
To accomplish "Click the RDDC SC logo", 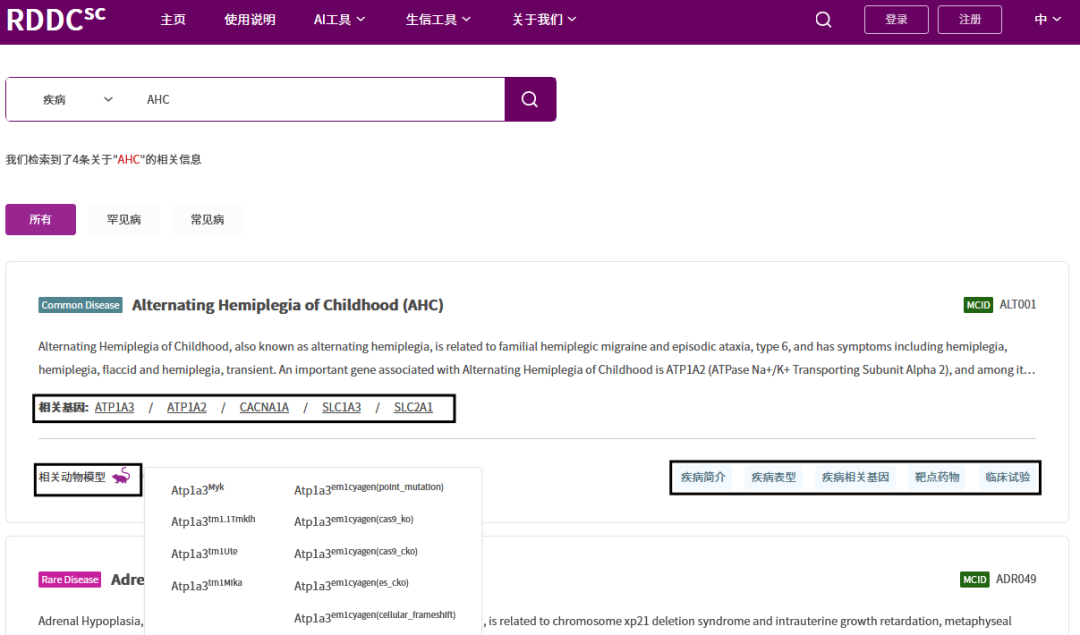I will (55, 18).
